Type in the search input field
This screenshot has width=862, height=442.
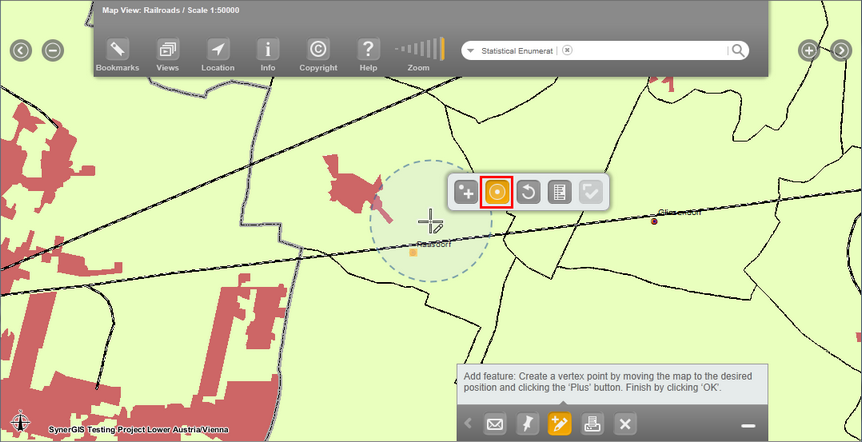(650, 50)
